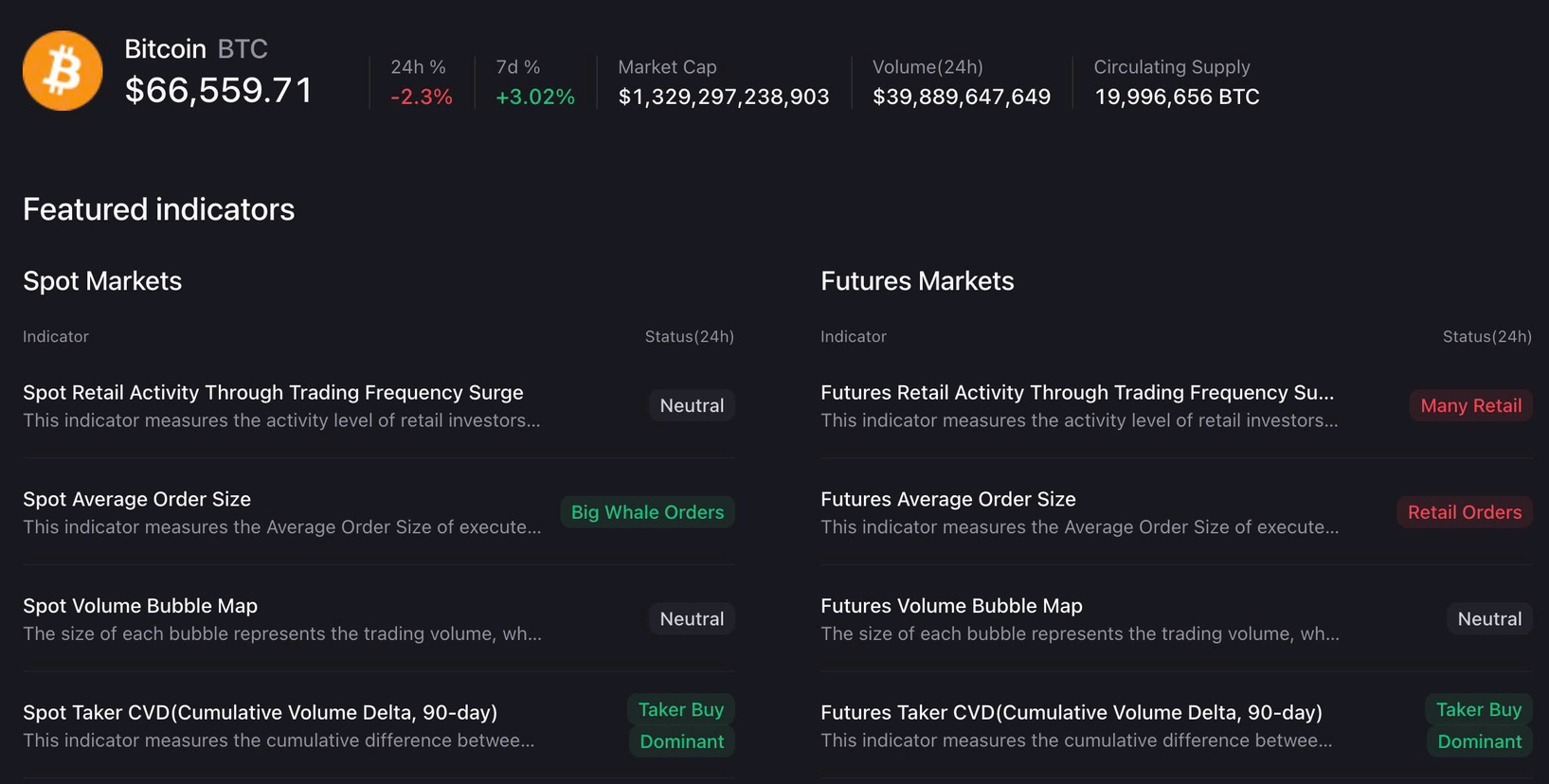Click the Futures Markets section heading

pyautogui.click(x=917, y=281)
